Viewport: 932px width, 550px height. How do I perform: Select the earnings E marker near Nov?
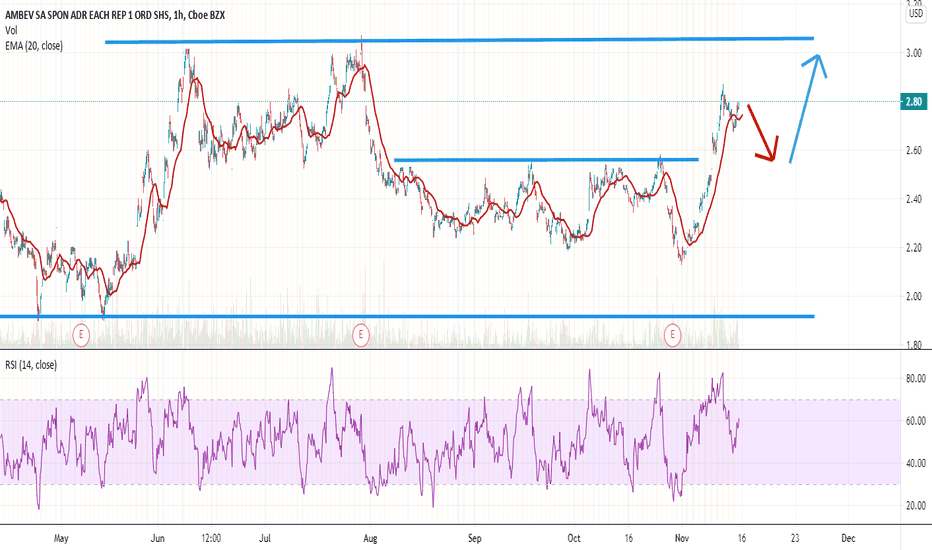point(672,335)
